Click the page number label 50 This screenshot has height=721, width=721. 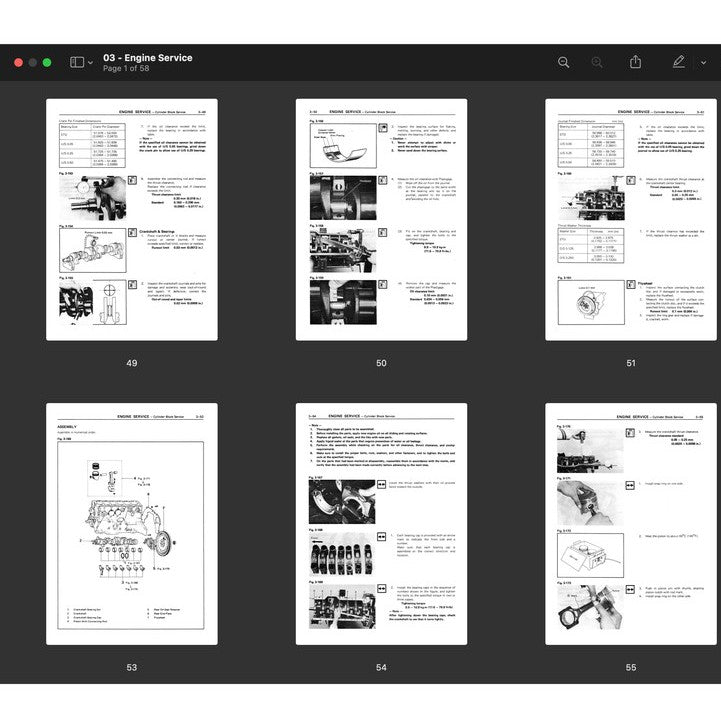(381, 363)
